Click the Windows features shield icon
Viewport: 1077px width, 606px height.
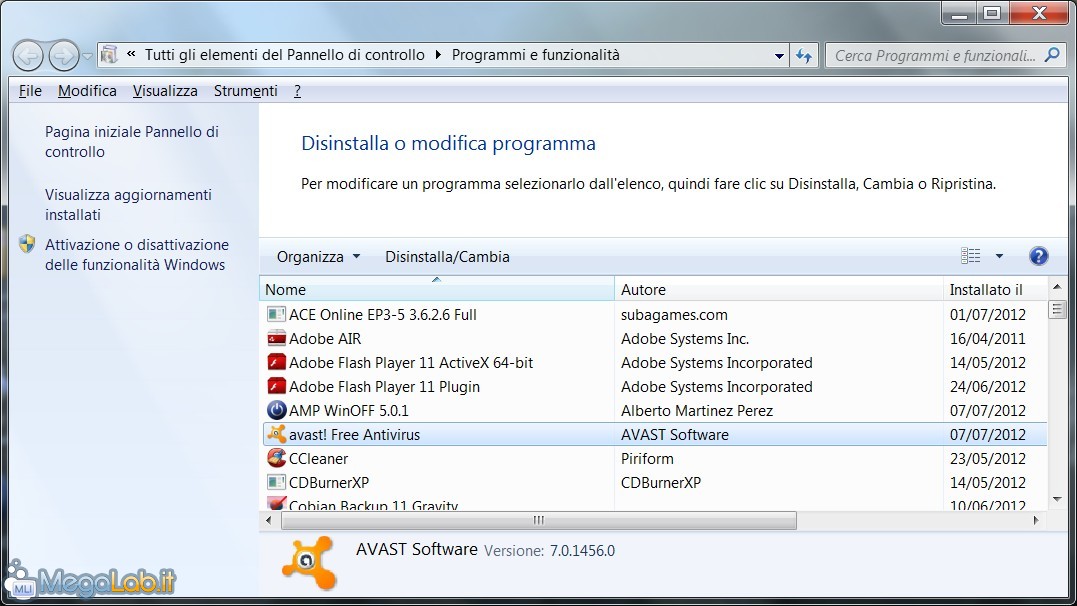point(27,244)
